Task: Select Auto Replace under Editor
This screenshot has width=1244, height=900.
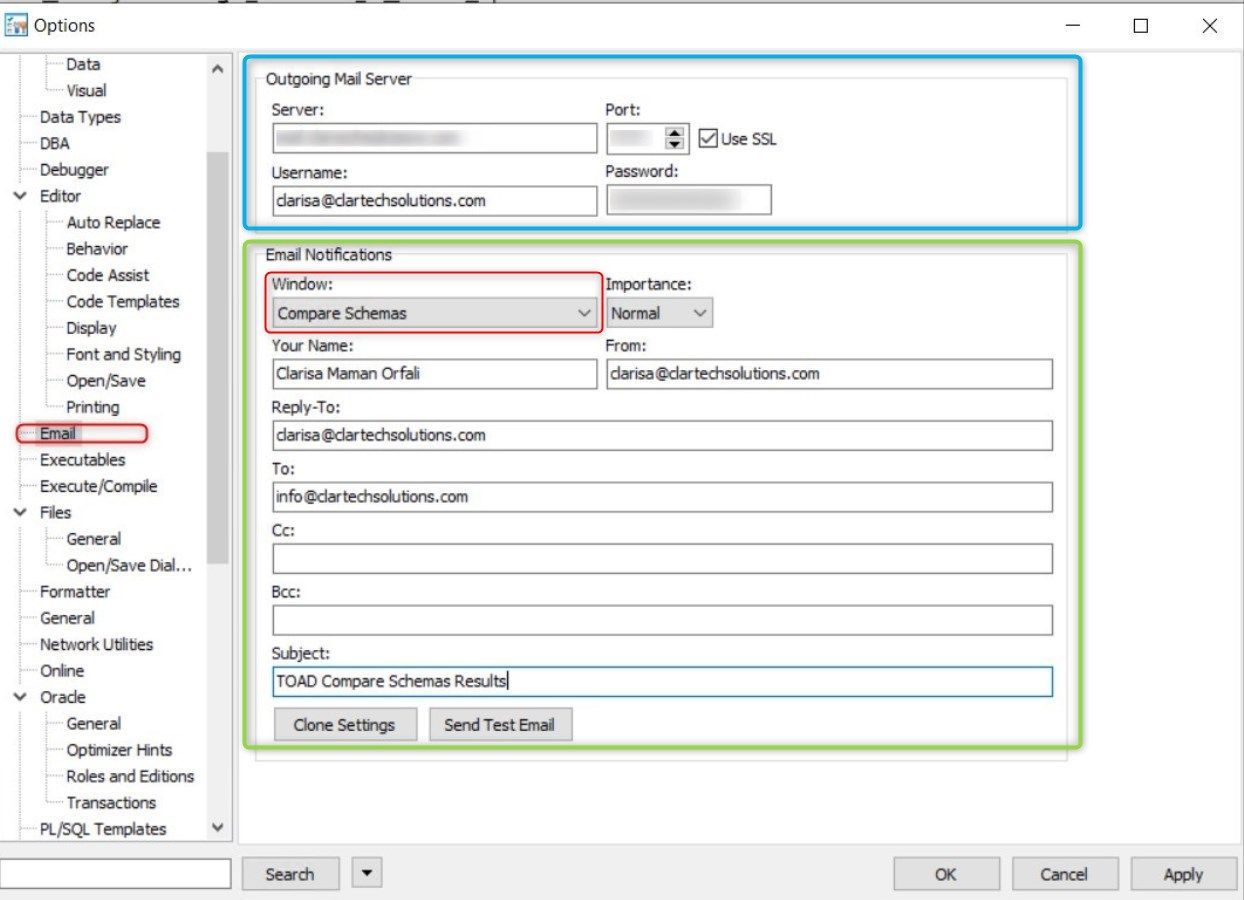Action: click(113, 222)
